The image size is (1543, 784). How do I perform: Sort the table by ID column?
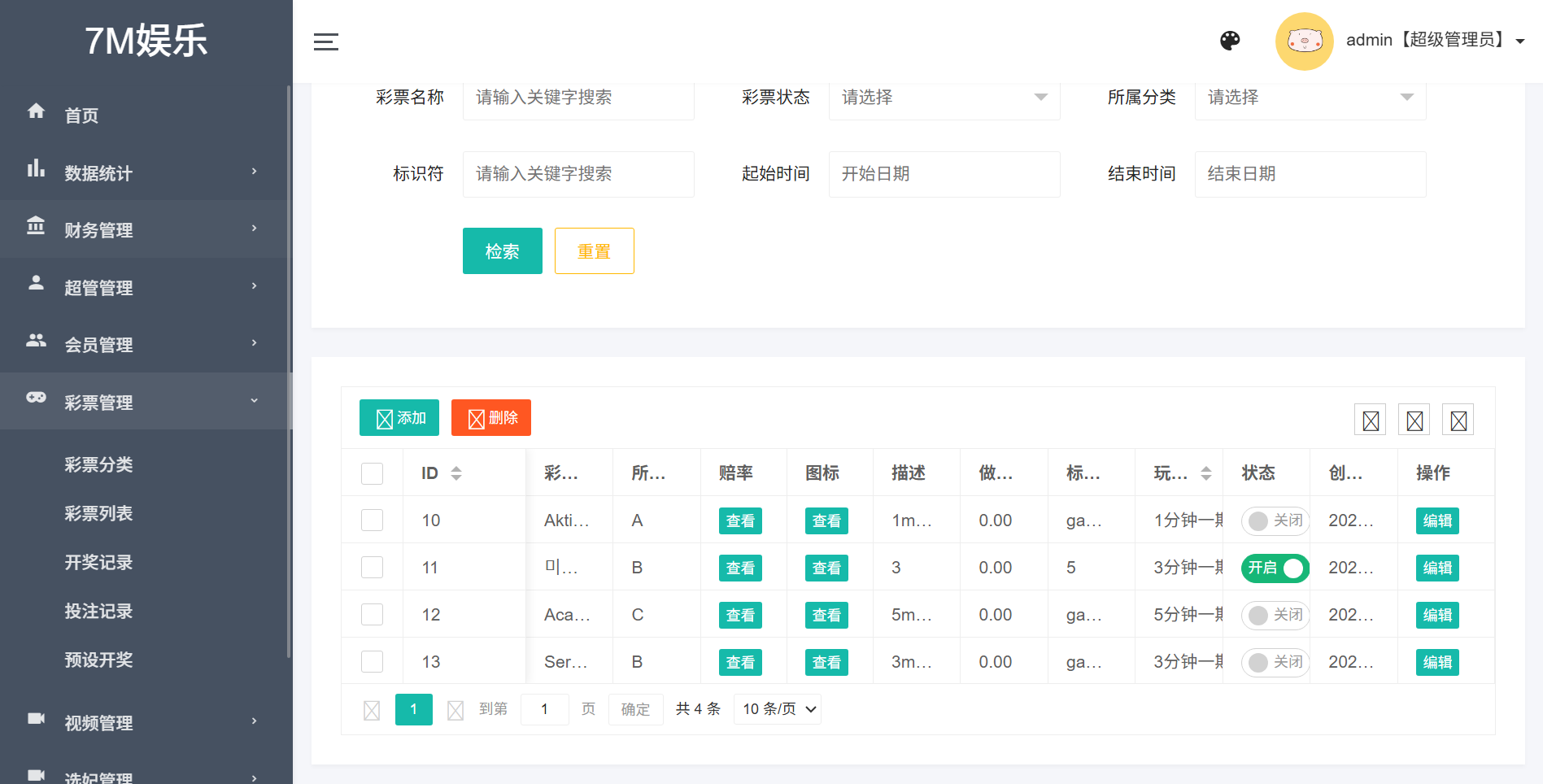point(455,473)
